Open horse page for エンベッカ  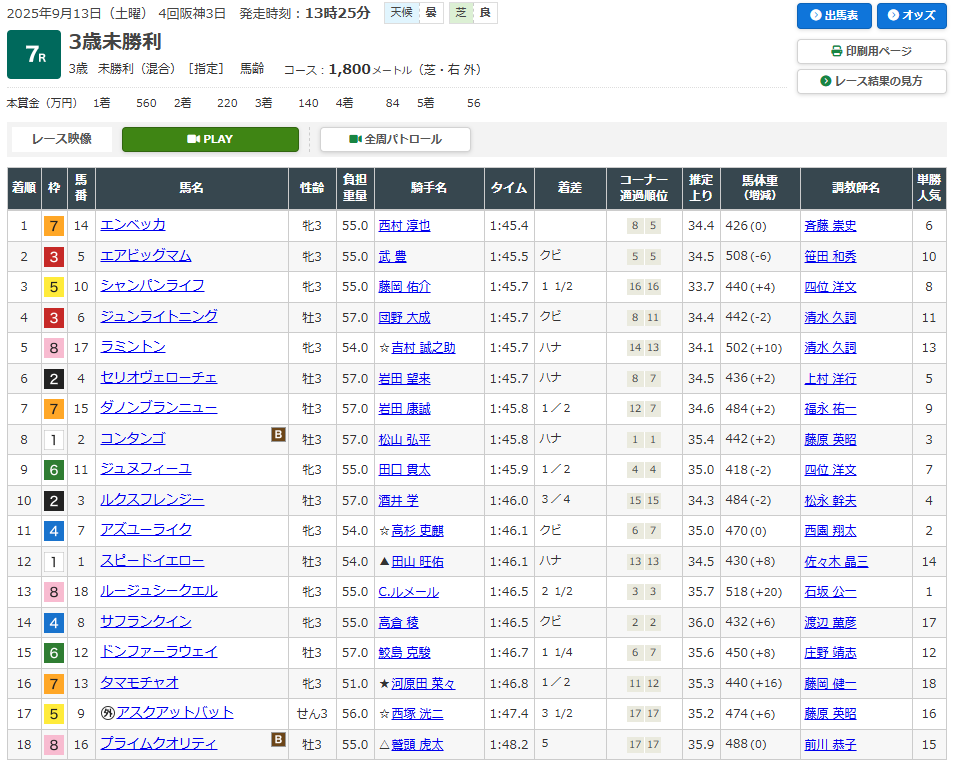coord(133,225)
